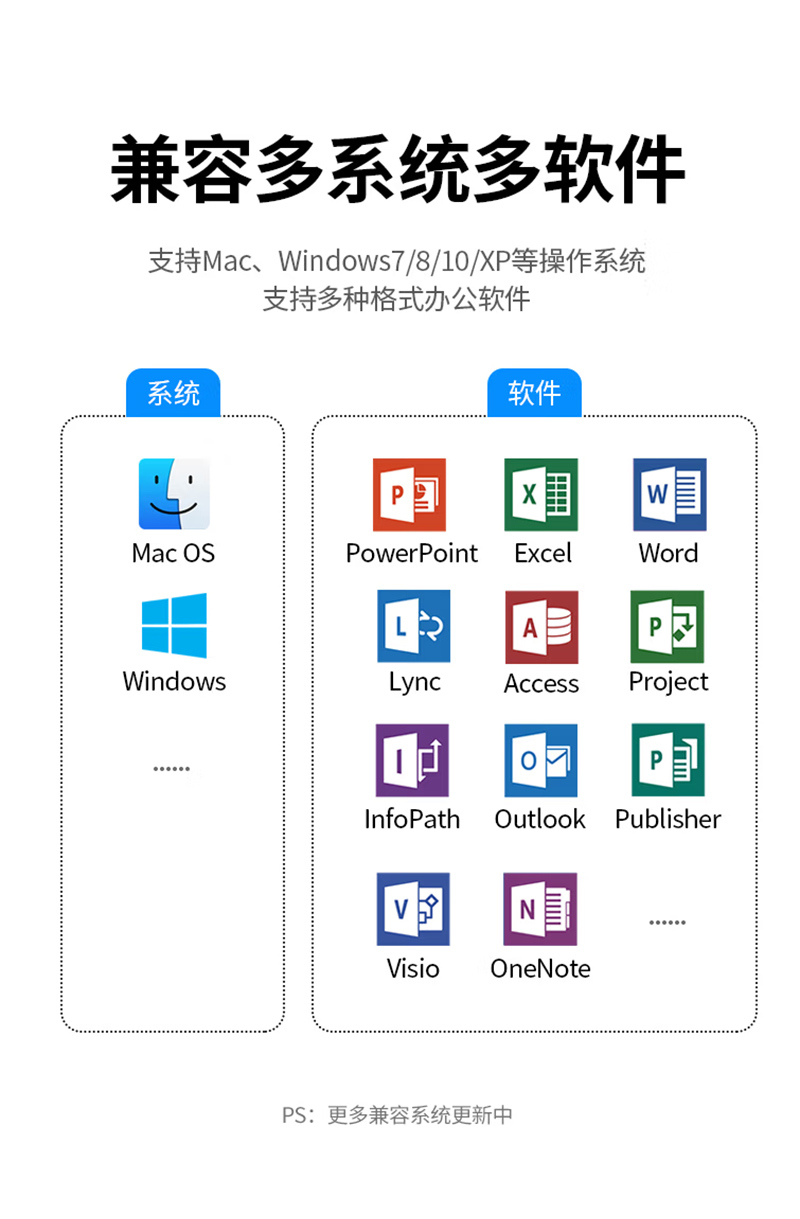Select the blue 软件 tab label
This screenshot has width=800, height=1219.
tap(534, 393)
